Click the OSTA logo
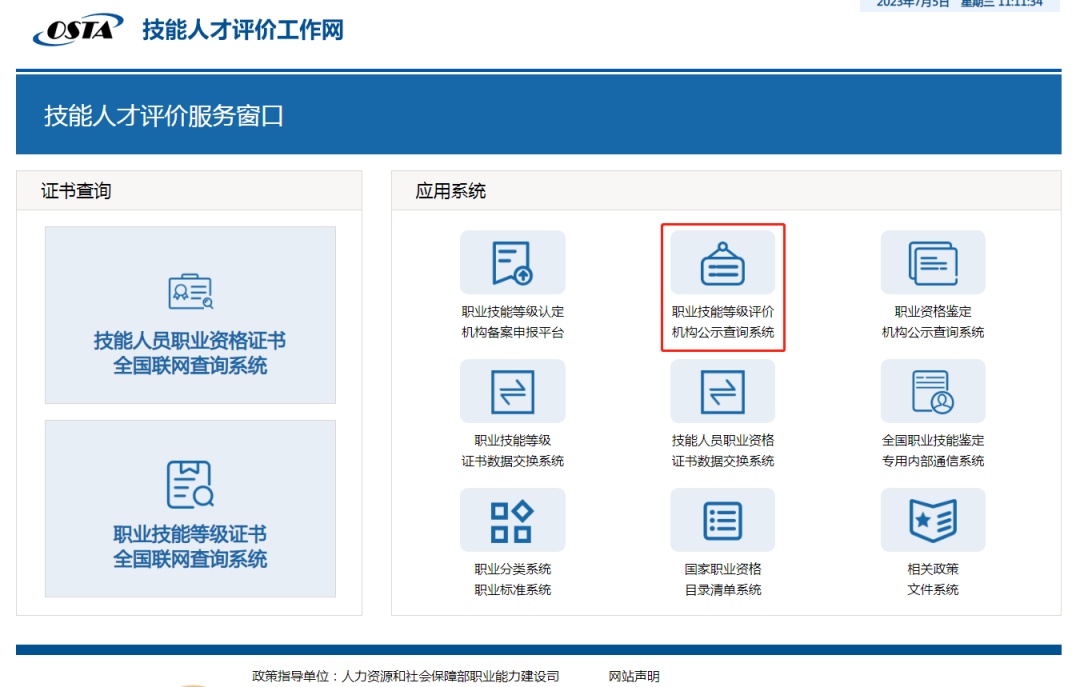The width and height of the screenshot is (1080, 687). point(78,29)
